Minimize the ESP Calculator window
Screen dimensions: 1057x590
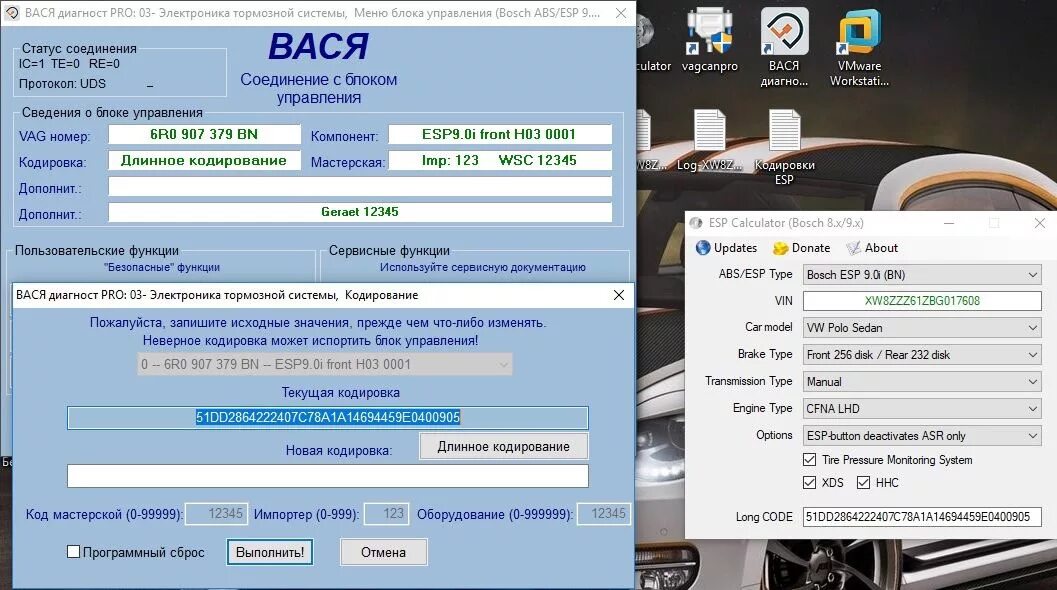[x=948, y=223]
